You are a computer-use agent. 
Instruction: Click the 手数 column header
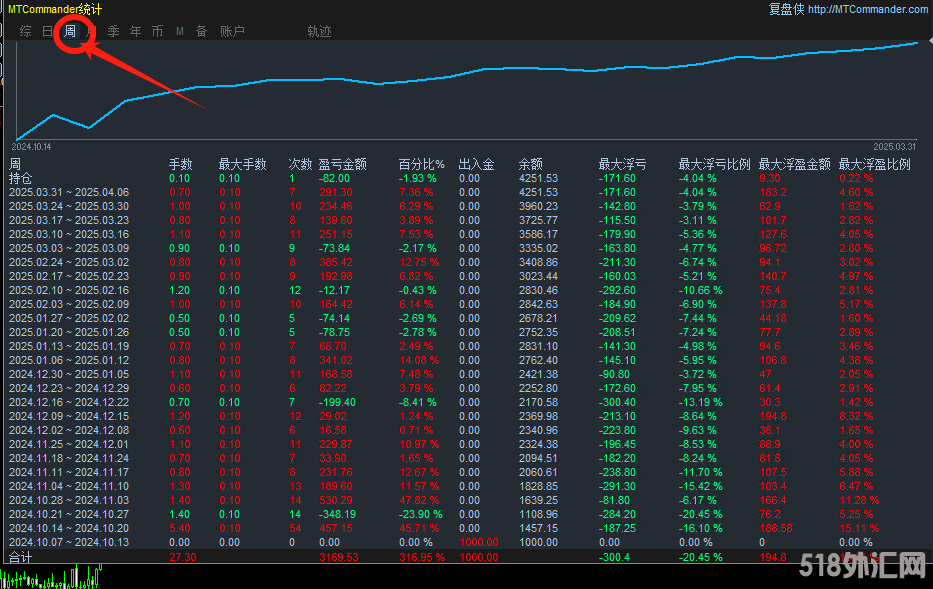coord(180,164)
